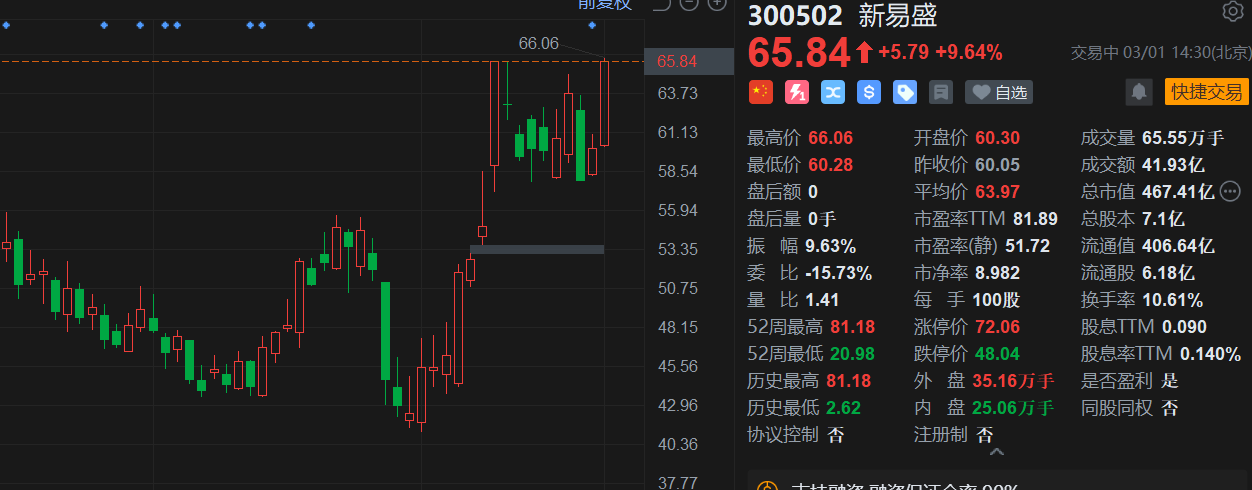Click the China flag market icon
The image size is (1252, 490).
pos(761,92)
